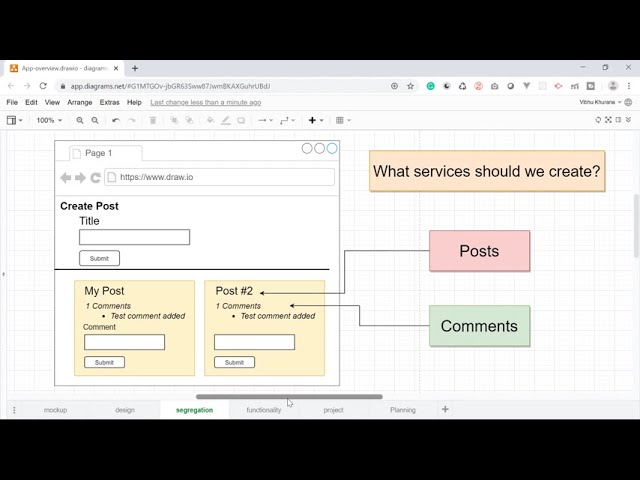Open the Table insert dropdown
Screen dimensions: 640x480
343,120
